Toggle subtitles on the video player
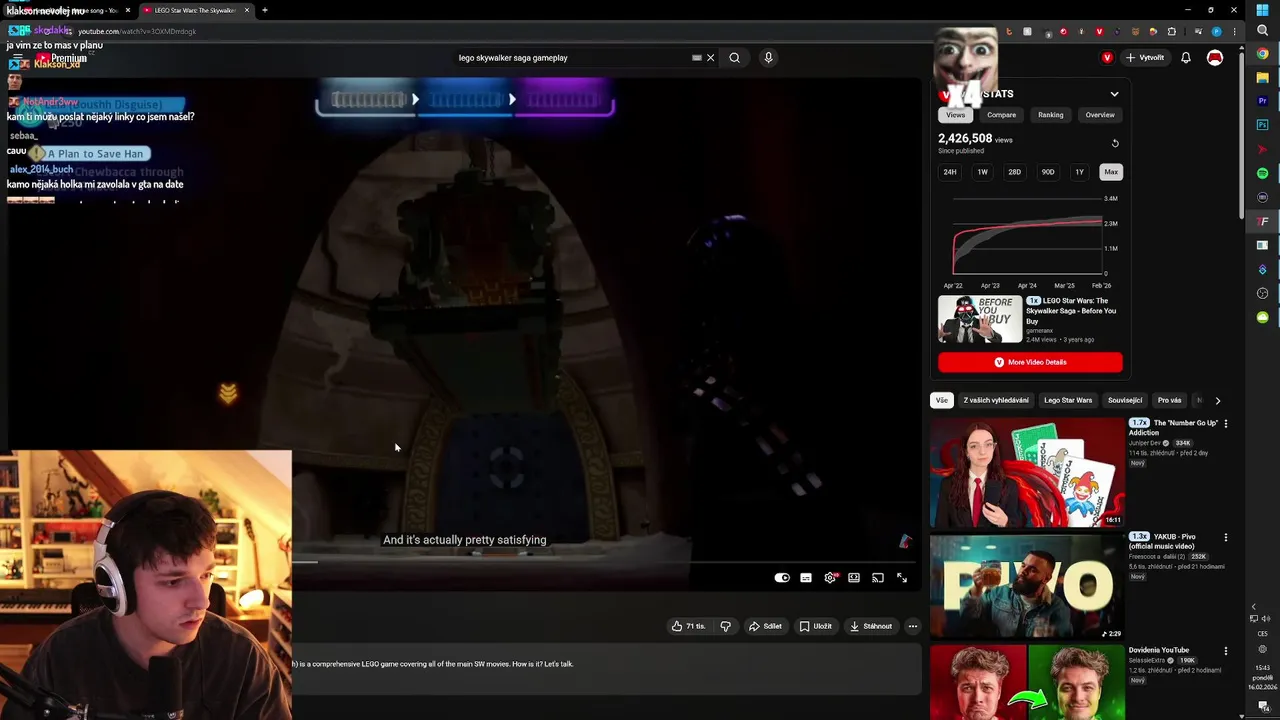This screenshot has height=720, width=1280. coord(806,578)
